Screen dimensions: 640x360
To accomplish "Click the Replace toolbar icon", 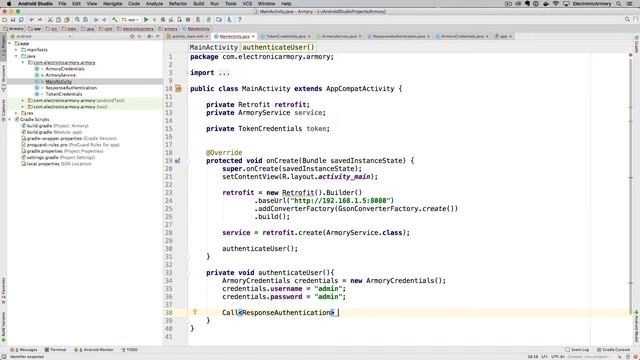I will point(85,20).
